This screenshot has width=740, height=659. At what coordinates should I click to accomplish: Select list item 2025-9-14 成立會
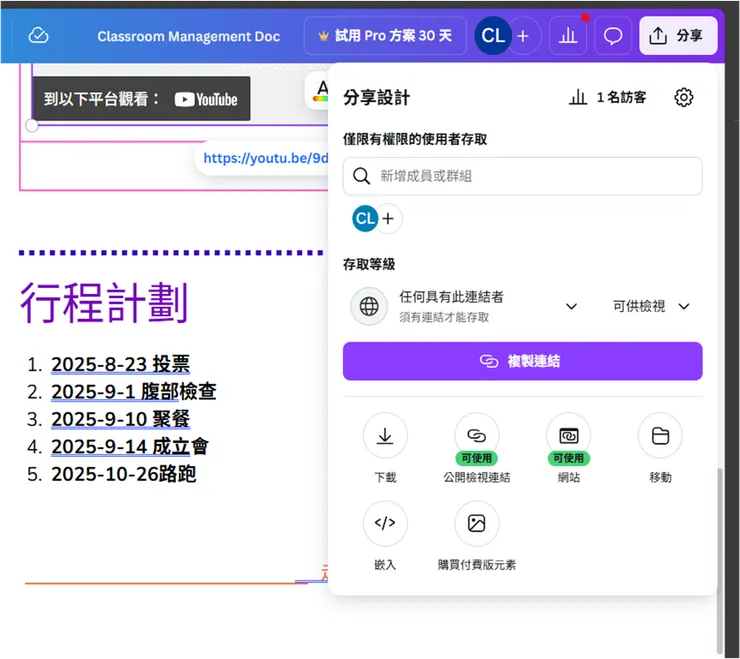(x=130, y=446)
